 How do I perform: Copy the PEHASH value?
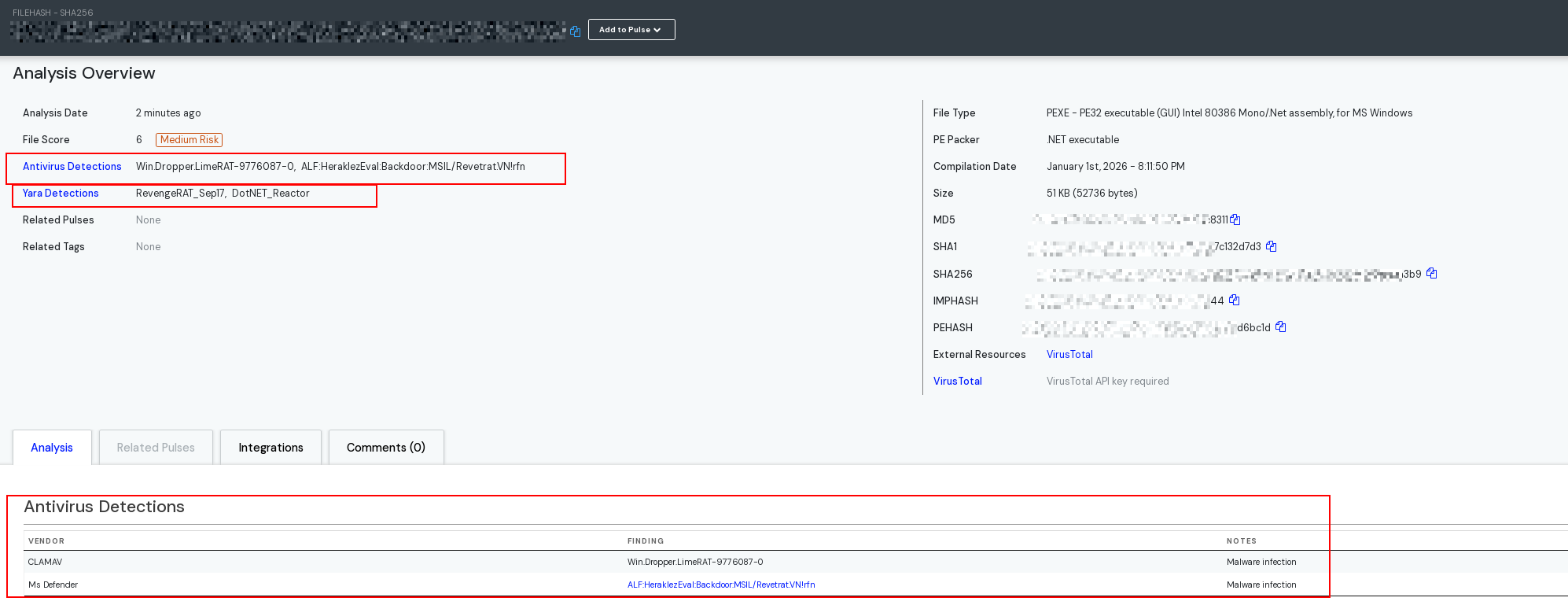[x=1281, y=326]
